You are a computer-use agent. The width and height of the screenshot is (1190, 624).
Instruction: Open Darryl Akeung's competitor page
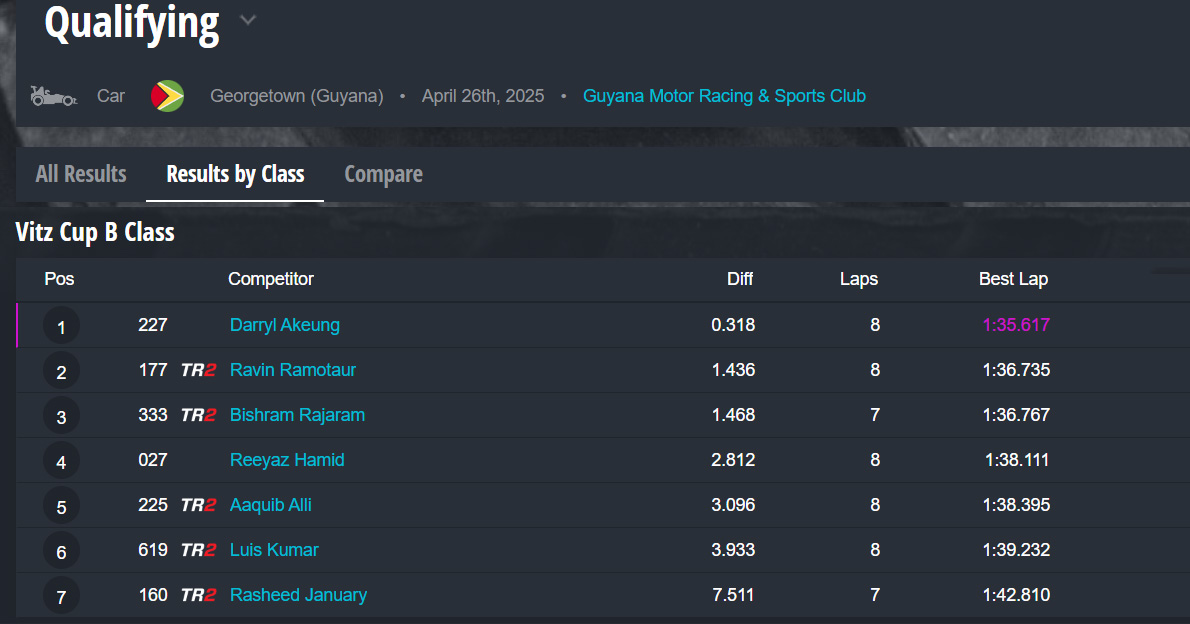pyautogui.click(x=285, y=325)
